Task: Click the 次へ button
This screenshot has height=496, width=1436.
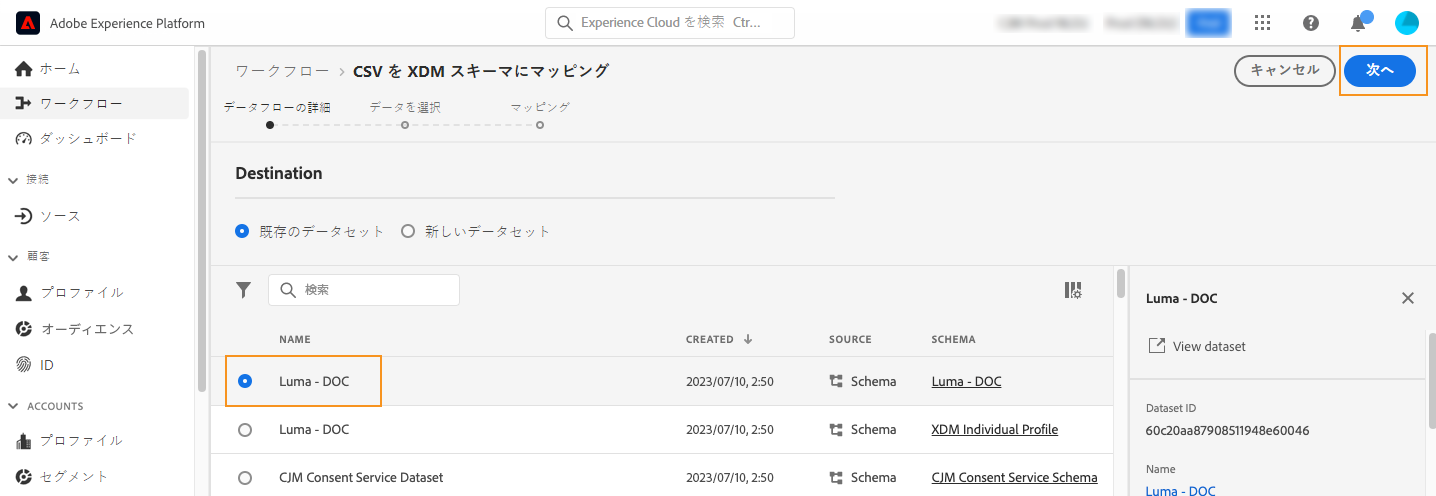Action: point(1380,70)
